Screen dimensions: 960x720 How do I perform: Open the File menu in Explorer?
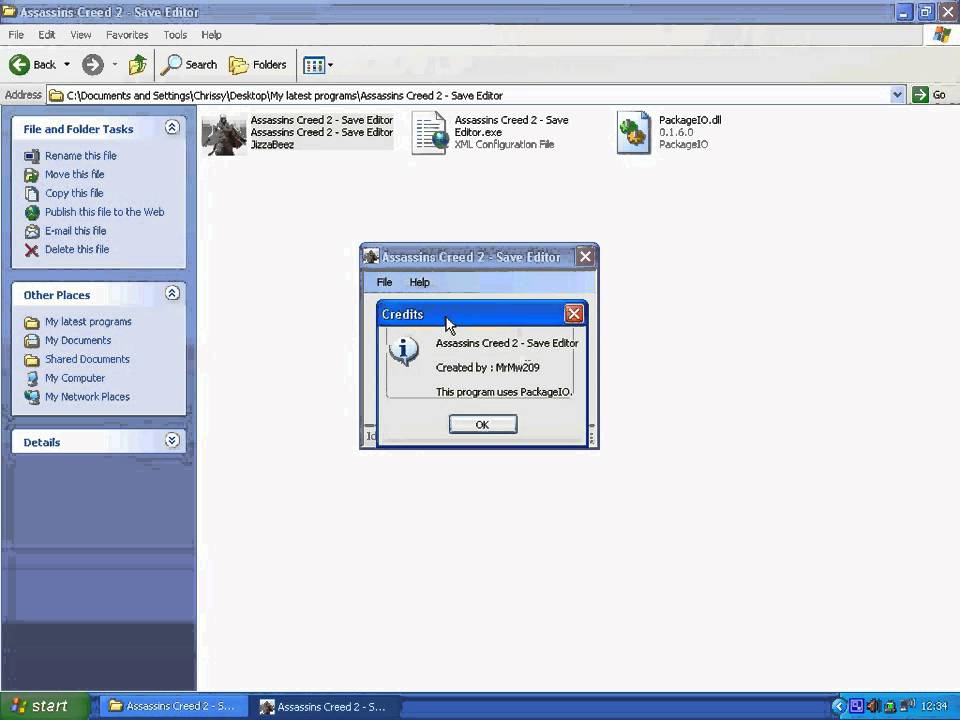pyautogui.click(x=16, y=35)
